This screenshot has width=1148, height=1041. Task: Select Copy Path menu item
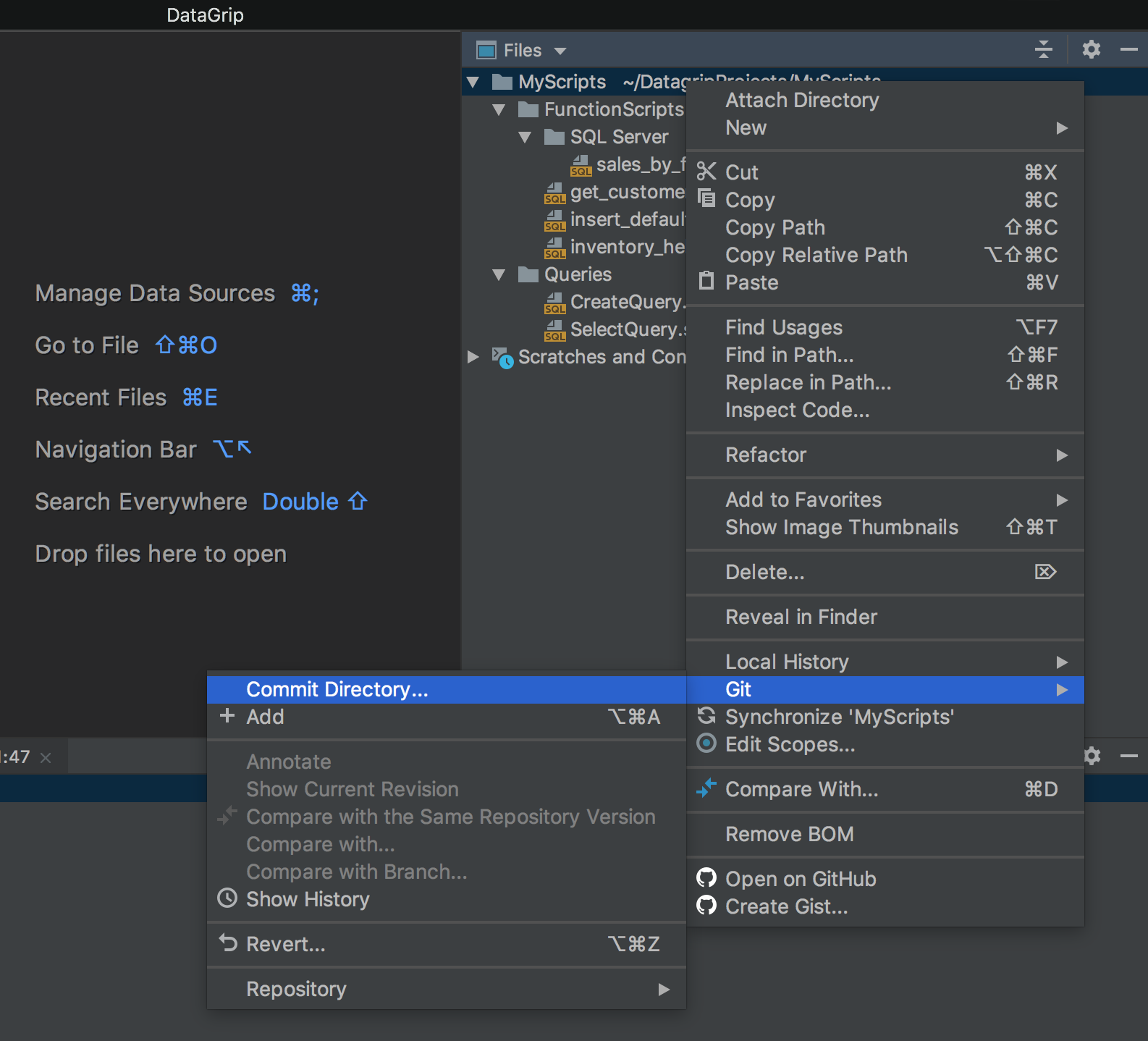[885, 227]
